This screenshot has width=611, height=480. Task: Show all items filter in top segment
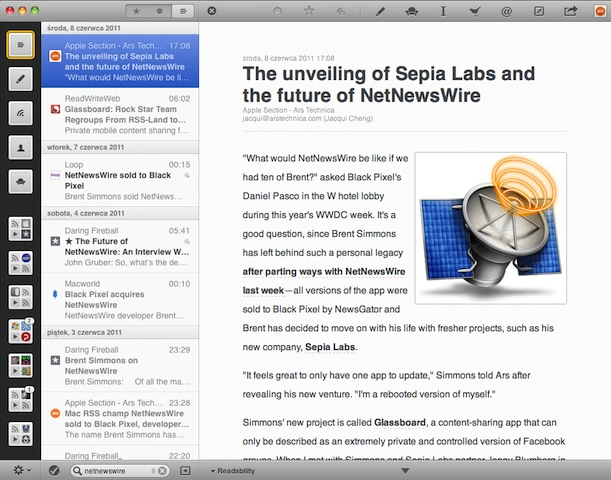pos(183,11)
